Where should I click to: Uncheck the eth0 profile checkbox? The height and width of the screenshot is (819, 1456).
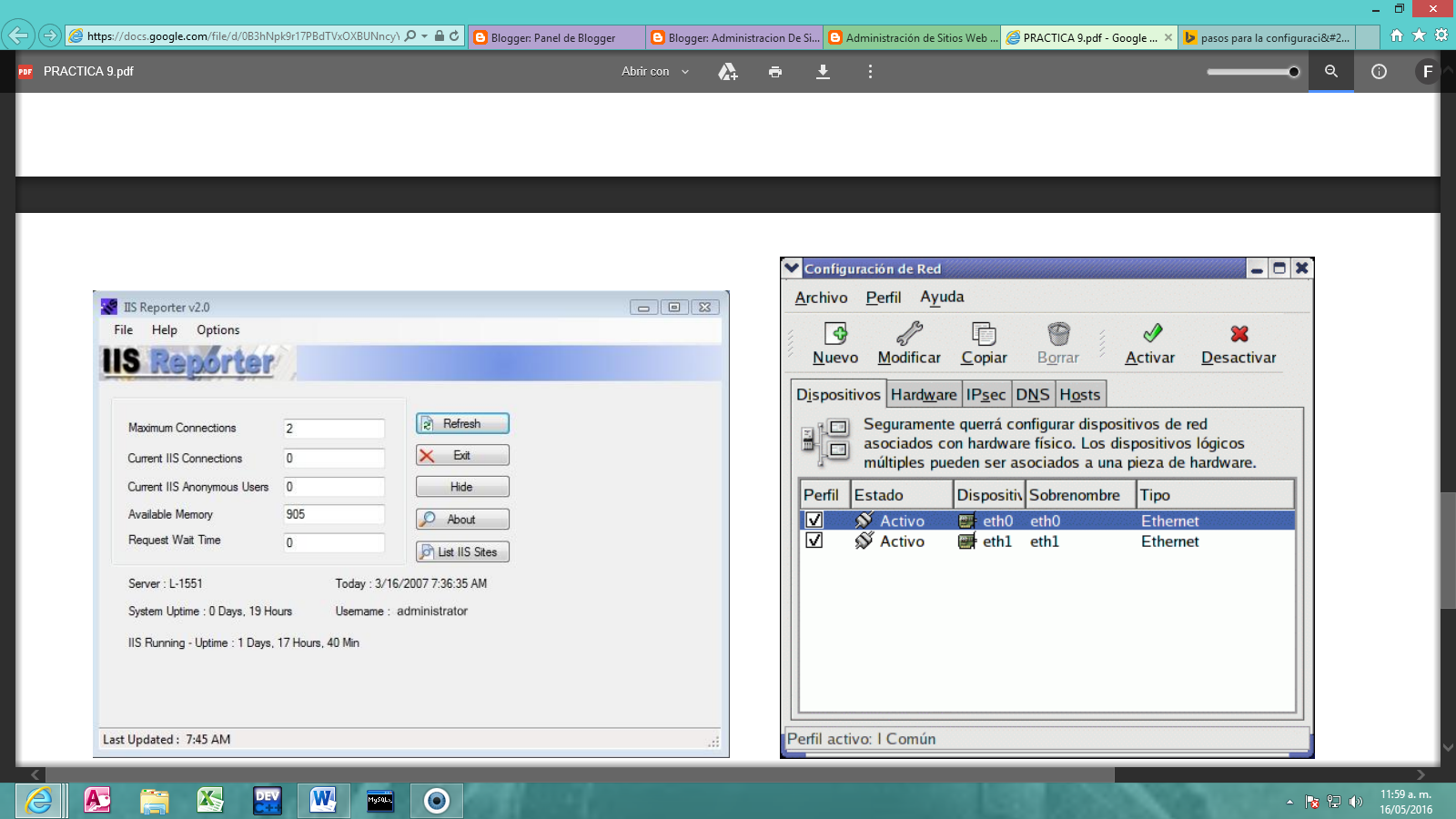(814, 520)
